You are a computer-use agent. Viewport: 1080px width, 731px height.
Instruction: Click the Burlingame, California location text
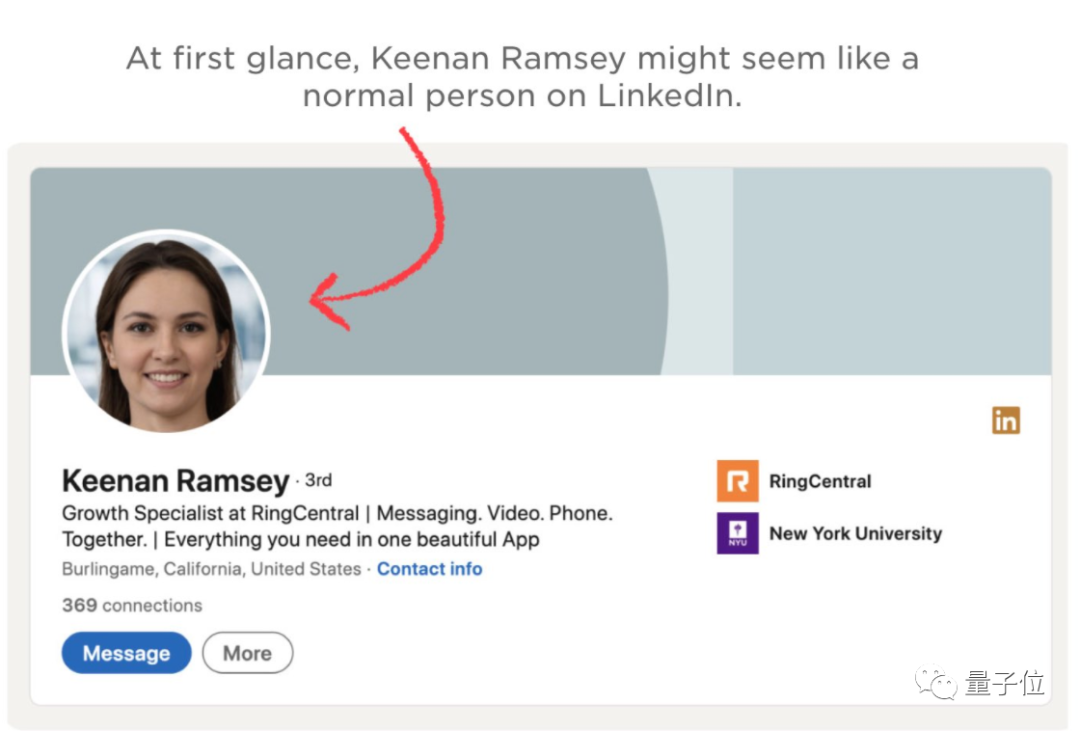click(x=211, y=569)
